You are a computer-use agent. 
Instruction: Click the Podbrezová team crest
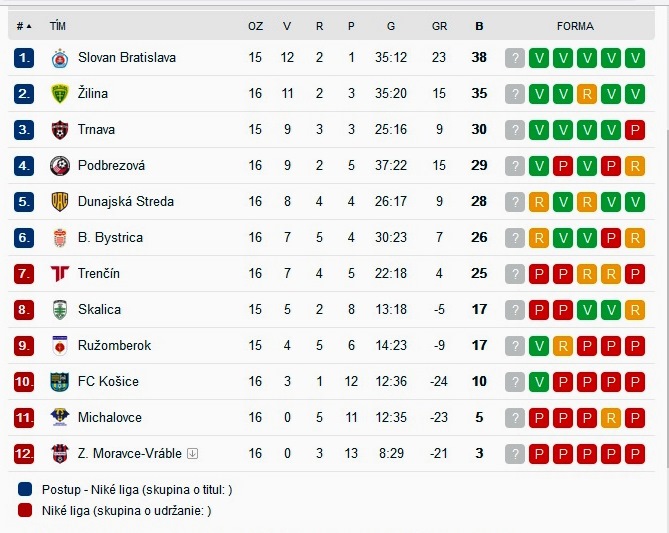pos(60,166)
